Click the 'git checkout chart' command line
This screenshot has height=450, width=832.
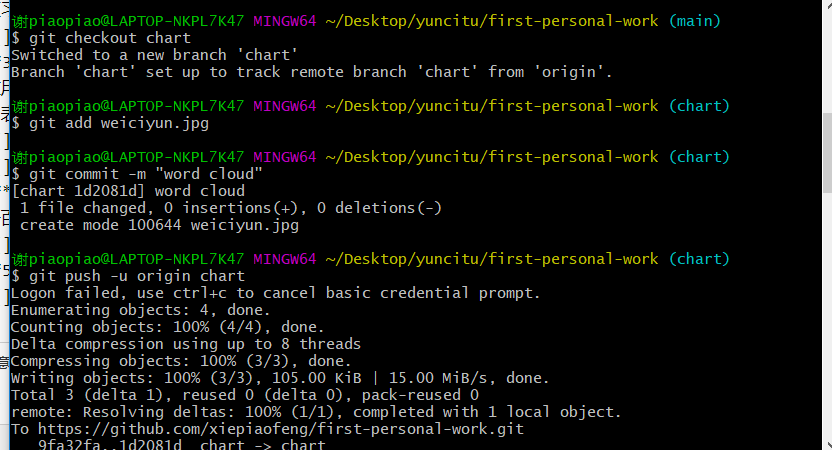pos(110,38)
